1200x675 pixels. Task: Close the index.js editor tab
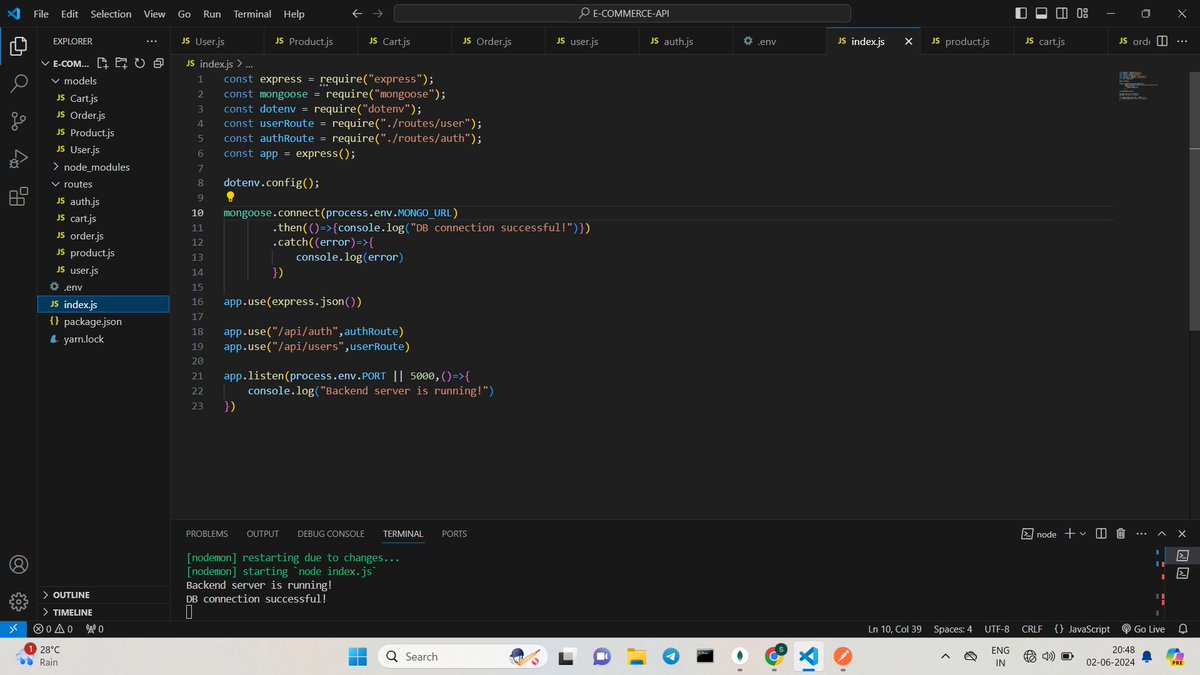(x=908, y=41)
